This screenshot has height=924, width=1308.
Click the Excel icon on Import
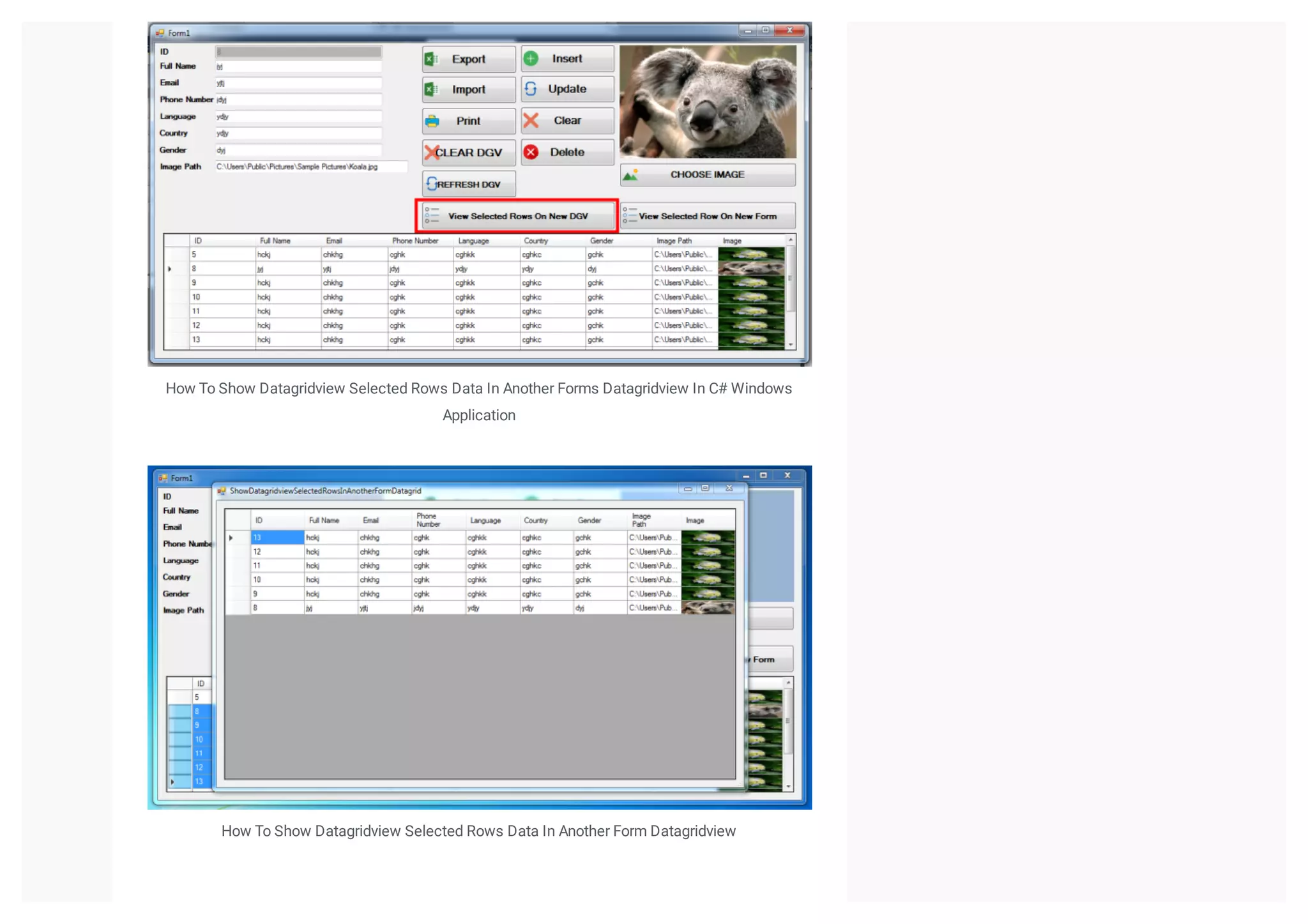tap(432, 89)
